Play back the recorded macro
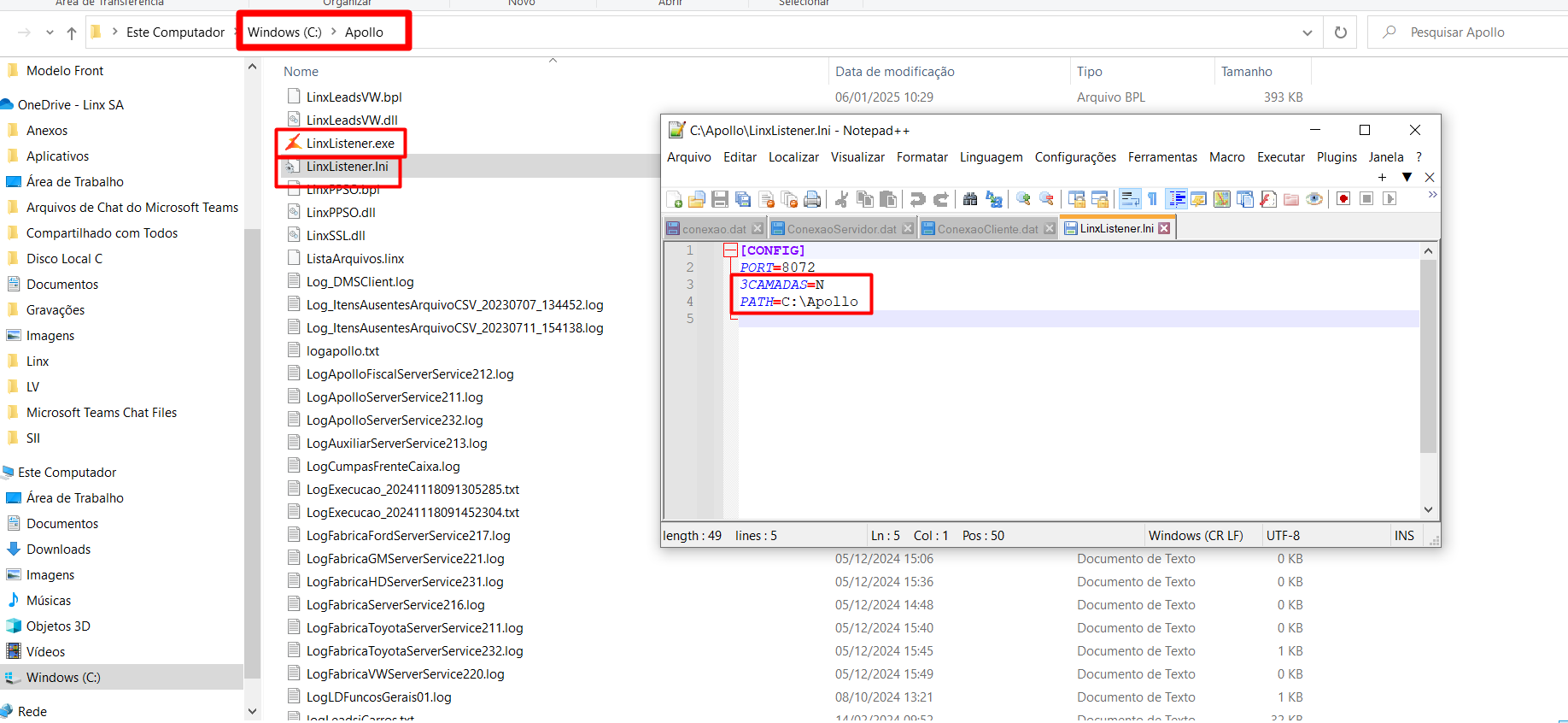This screenshot has width=1568, height=723. pyautogui.click(x=1390, y=199)
